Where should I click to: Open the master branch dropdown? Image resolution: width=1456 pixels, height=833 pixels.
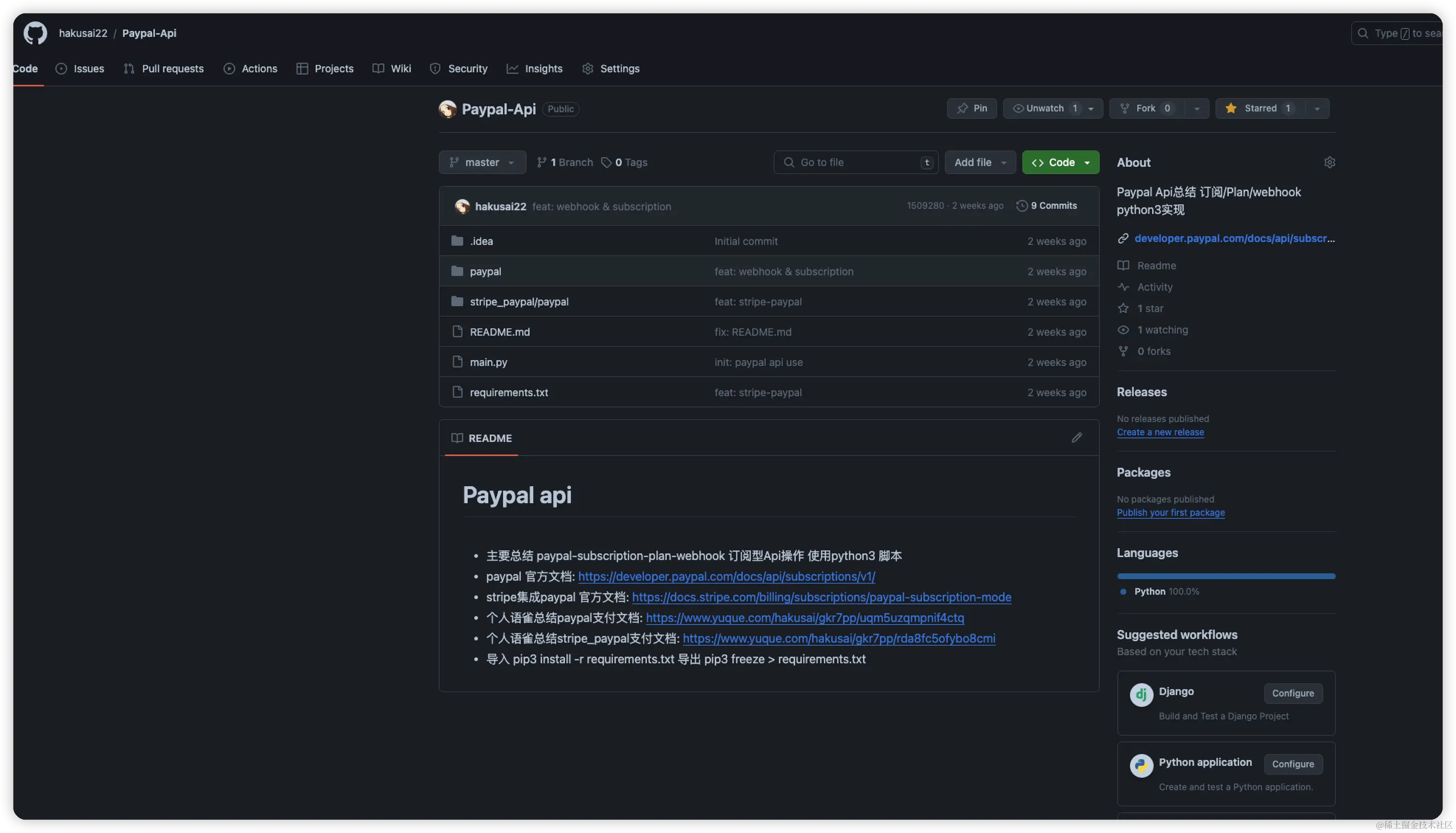click(x=481, y=162)
